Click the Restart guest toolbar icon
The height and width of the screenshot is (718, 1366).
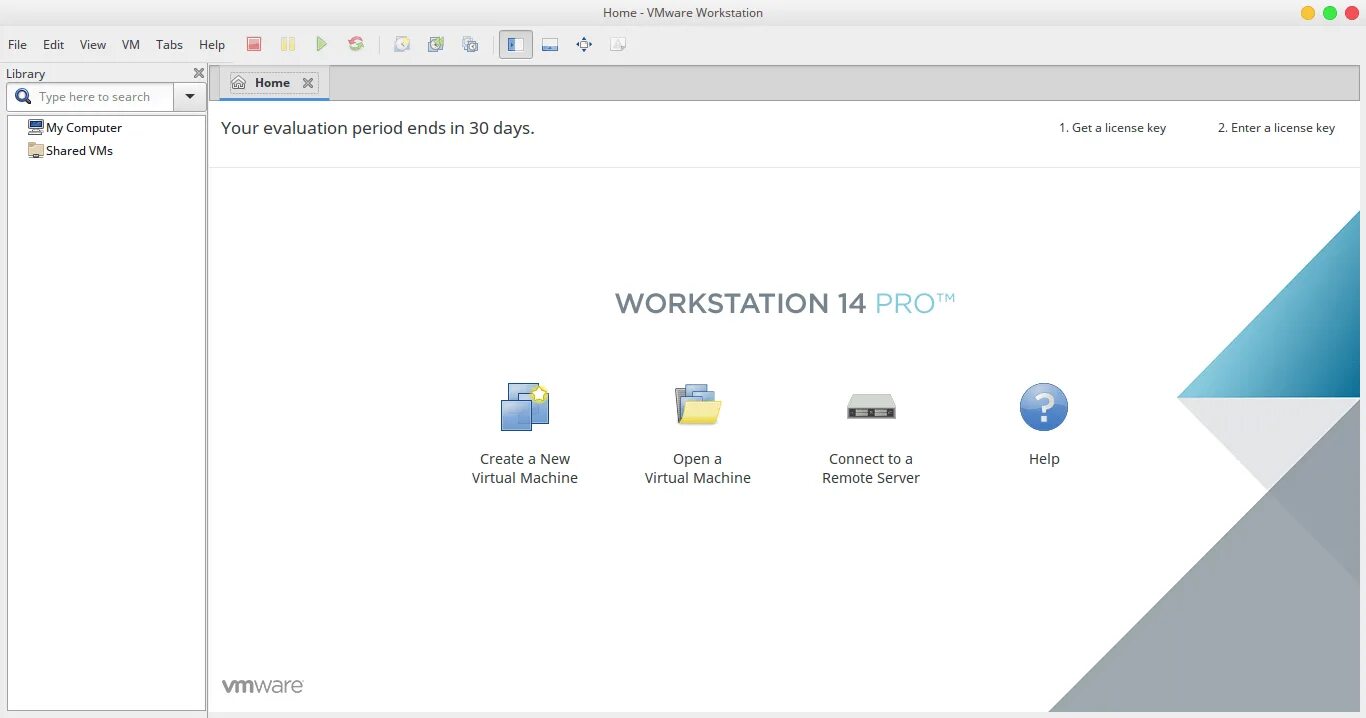click(355, 44)
